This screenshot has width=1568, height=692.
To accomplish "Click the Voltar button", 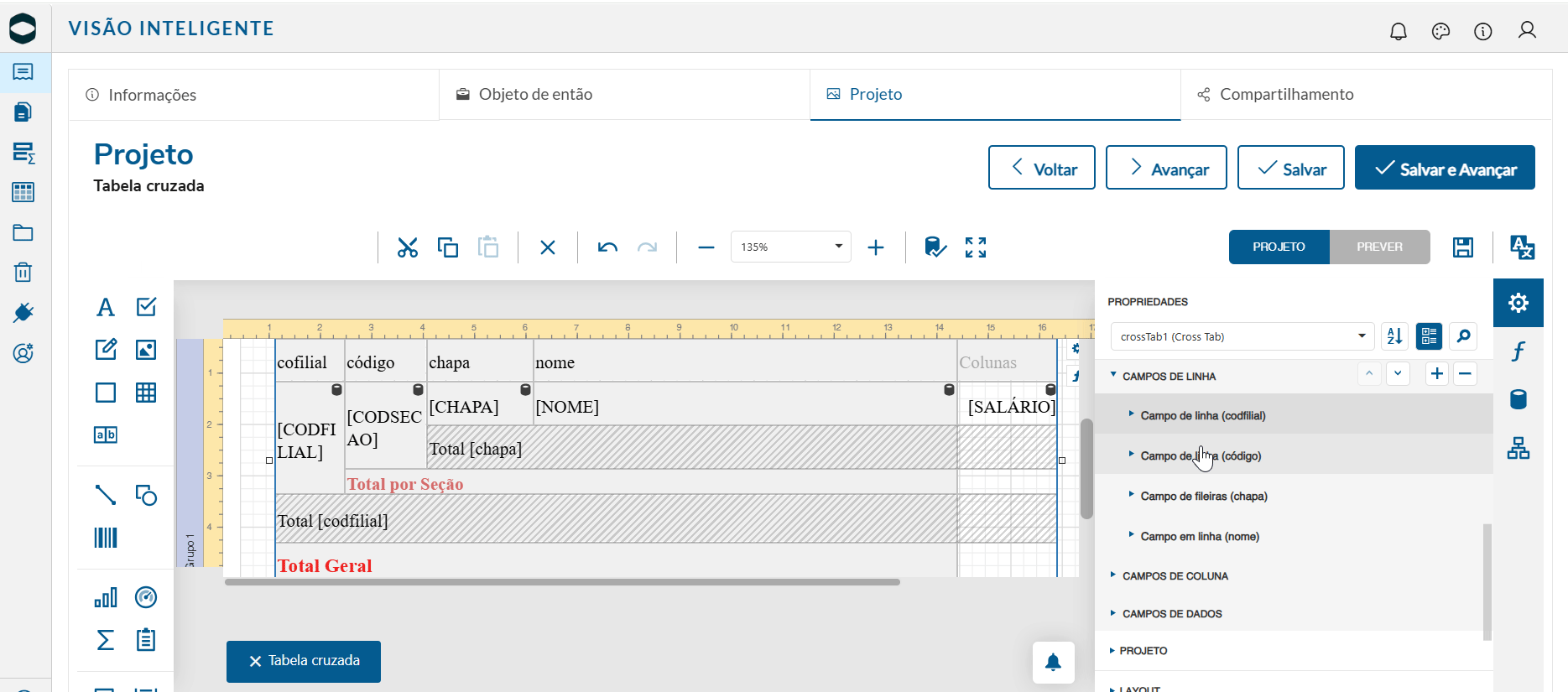I will pos(1042,168).
